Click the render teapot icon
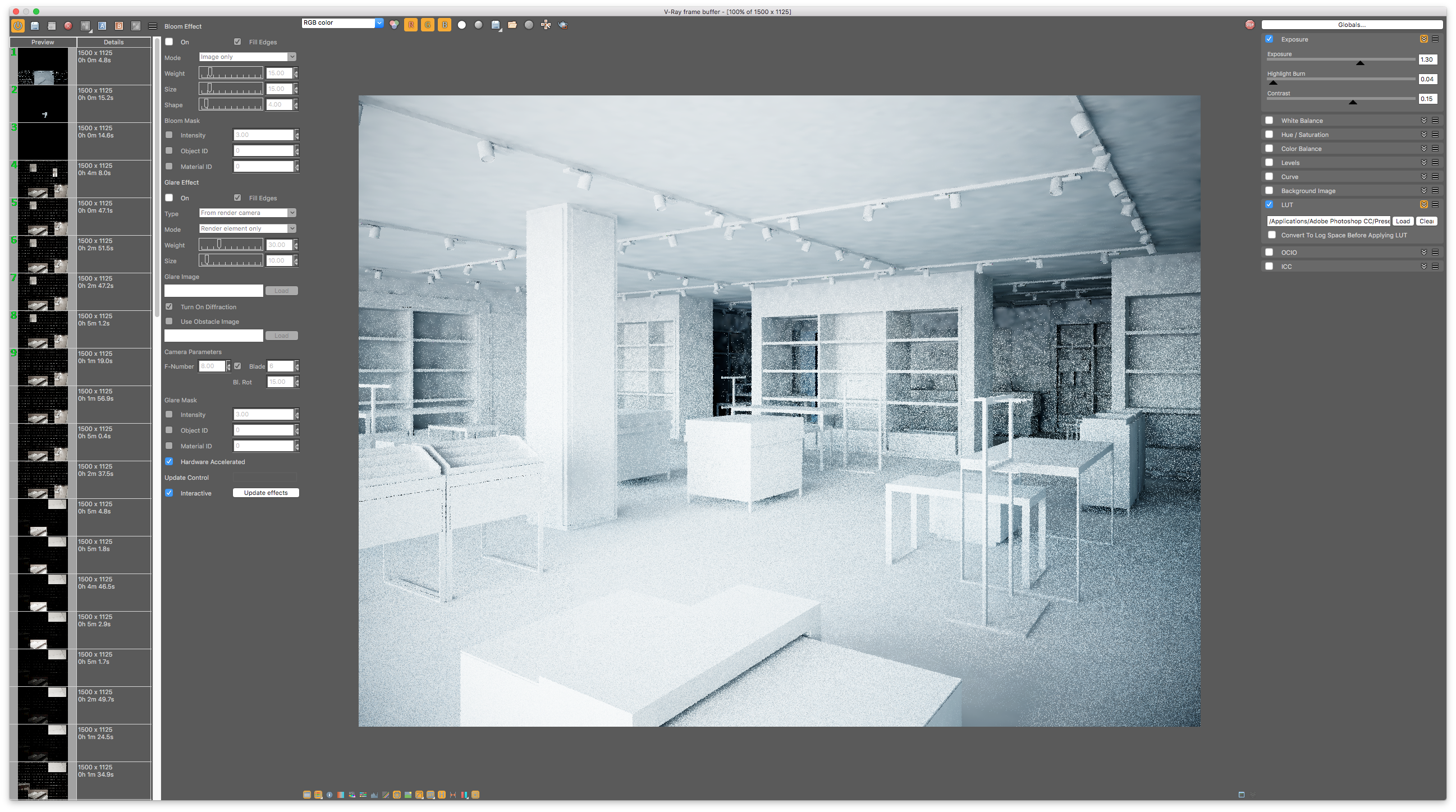The width and height of the screenshot is (1456, 812). coord(563,25)
